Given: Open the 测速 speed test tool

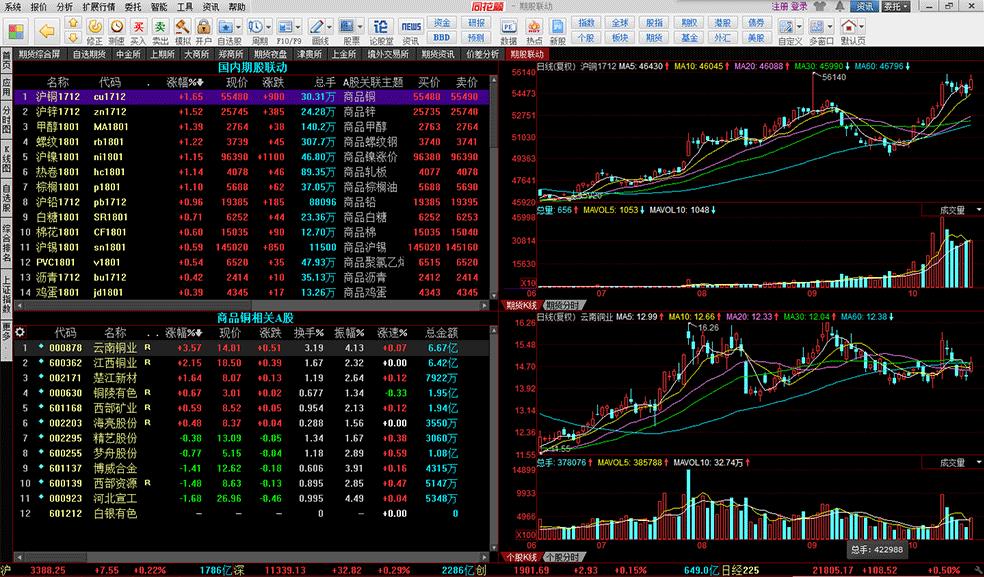Looking at the screenshot, I should tap(117, 31).
